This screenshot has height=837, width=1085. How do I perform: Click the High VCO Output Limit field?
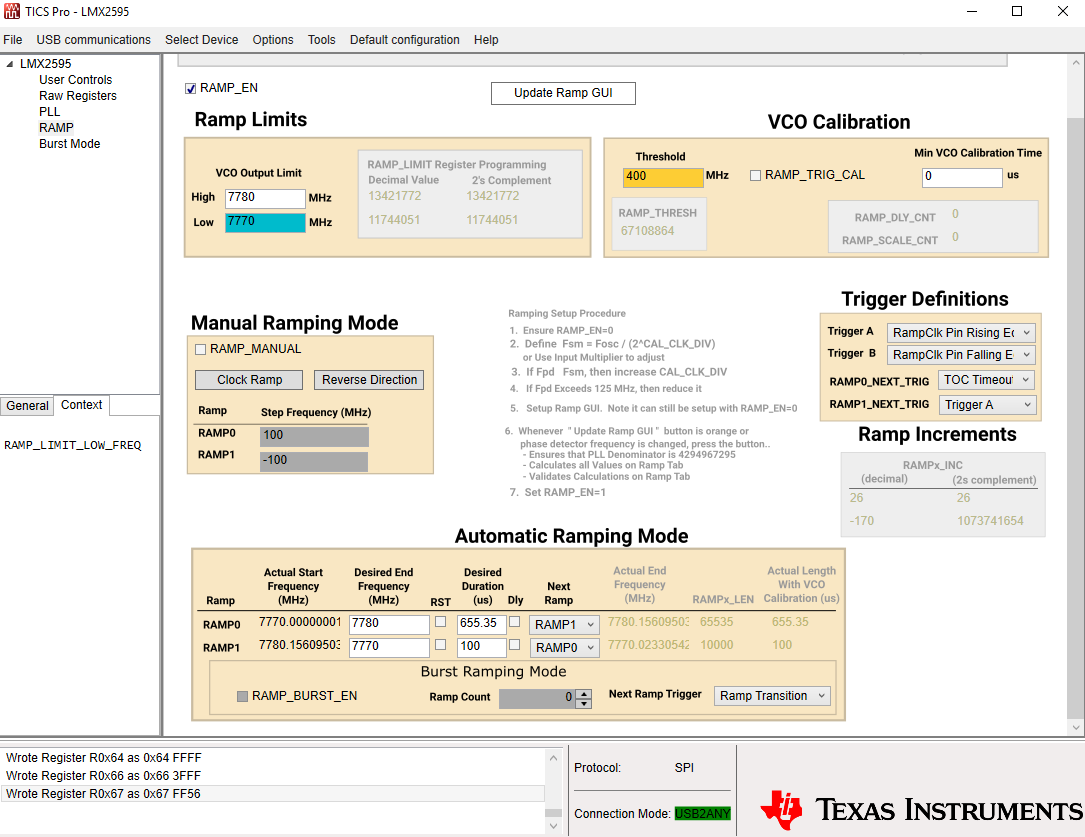click(x=265, y=199)
